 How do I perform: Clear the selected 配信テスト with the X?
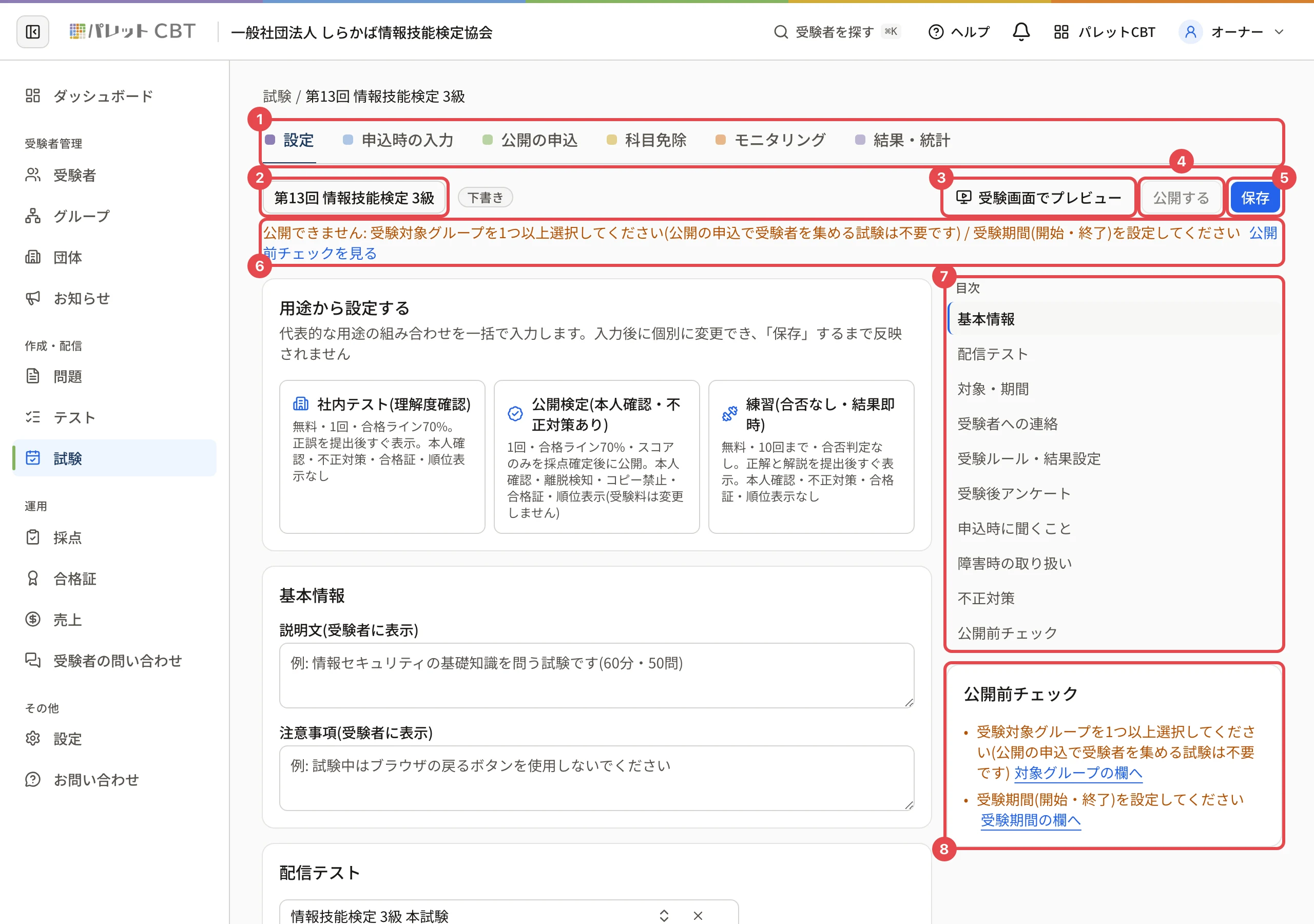coord(698,915)
